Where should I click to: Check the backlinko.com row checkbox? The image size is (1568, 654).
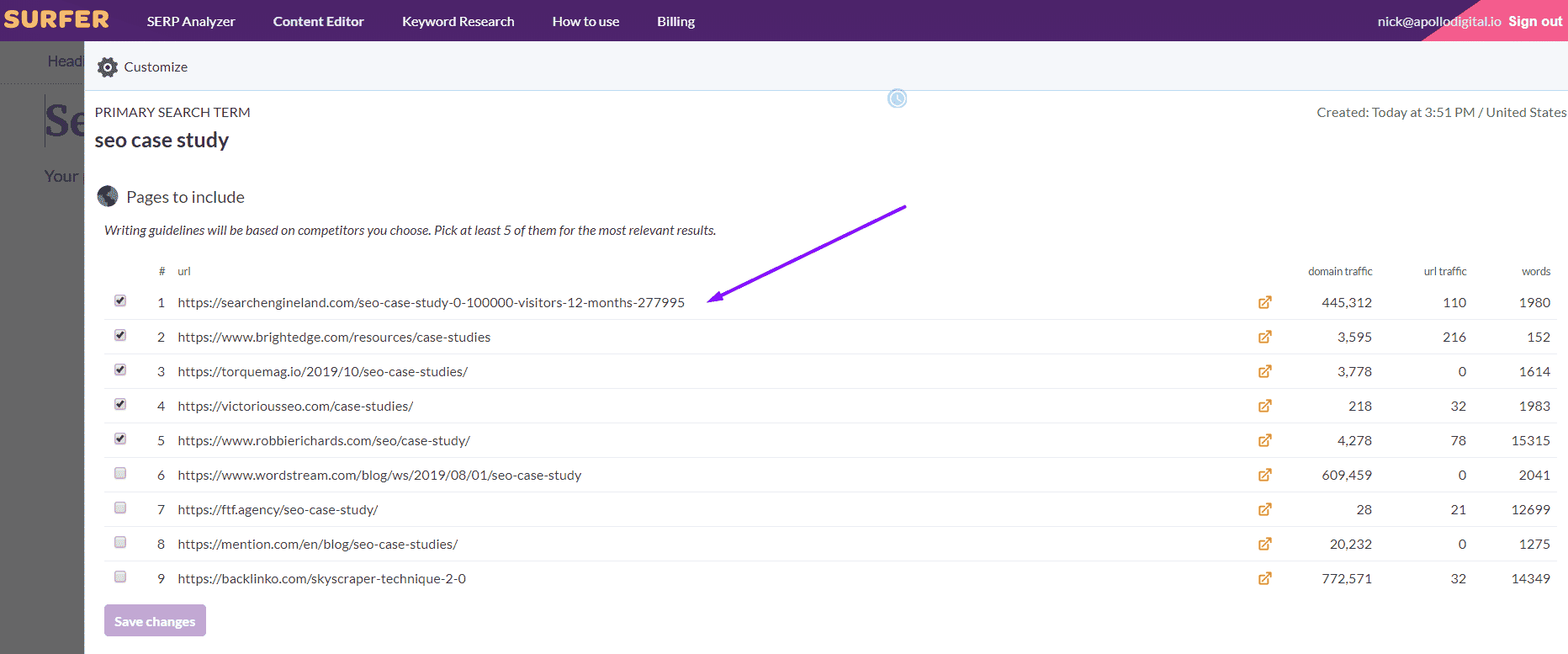point(120,577)
